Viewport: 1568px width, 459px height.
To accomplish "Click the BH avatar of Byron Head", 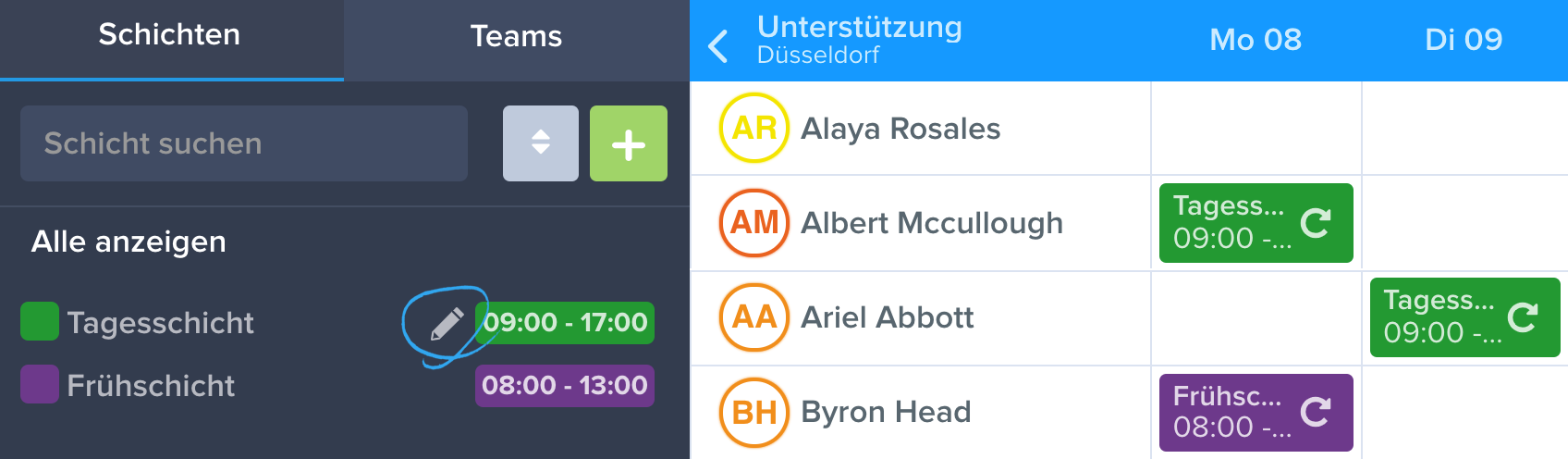I will click(754, 412).
